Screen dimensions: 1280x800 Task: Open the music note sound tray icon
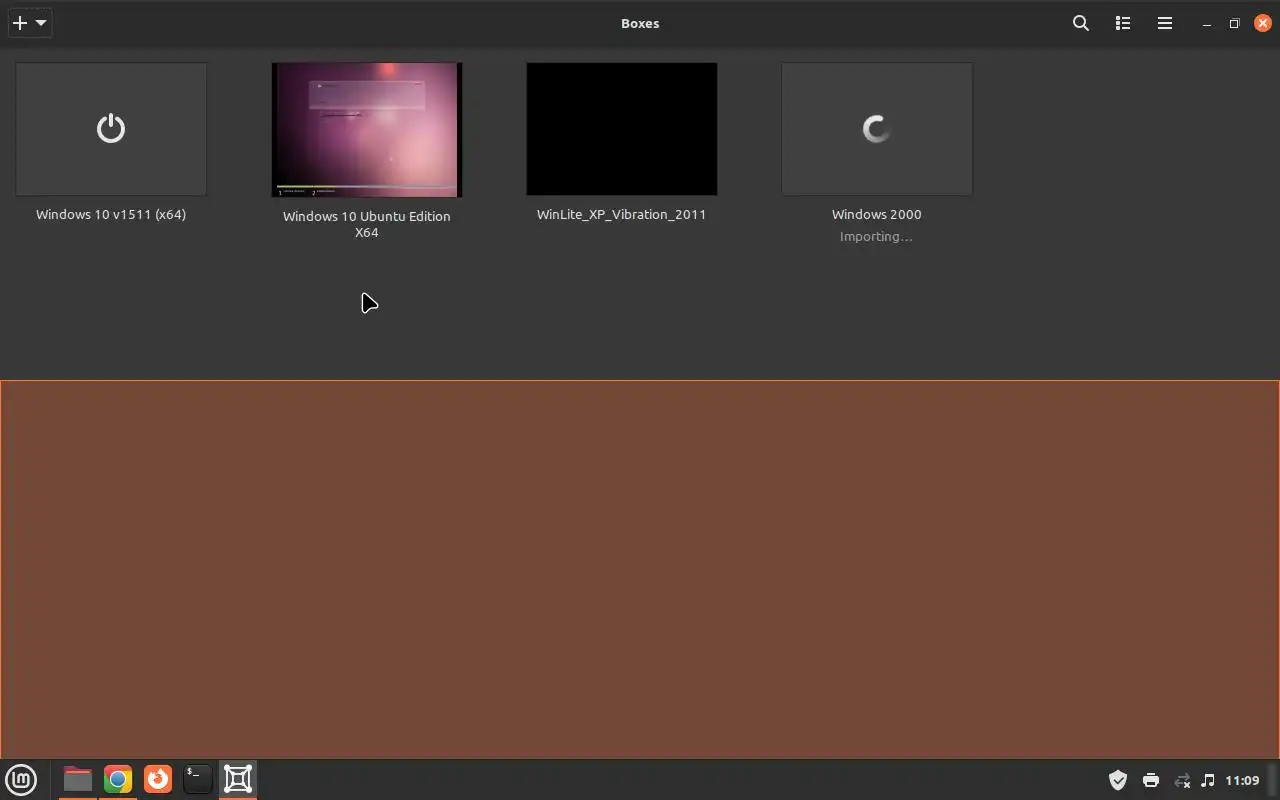point(1208,780)
